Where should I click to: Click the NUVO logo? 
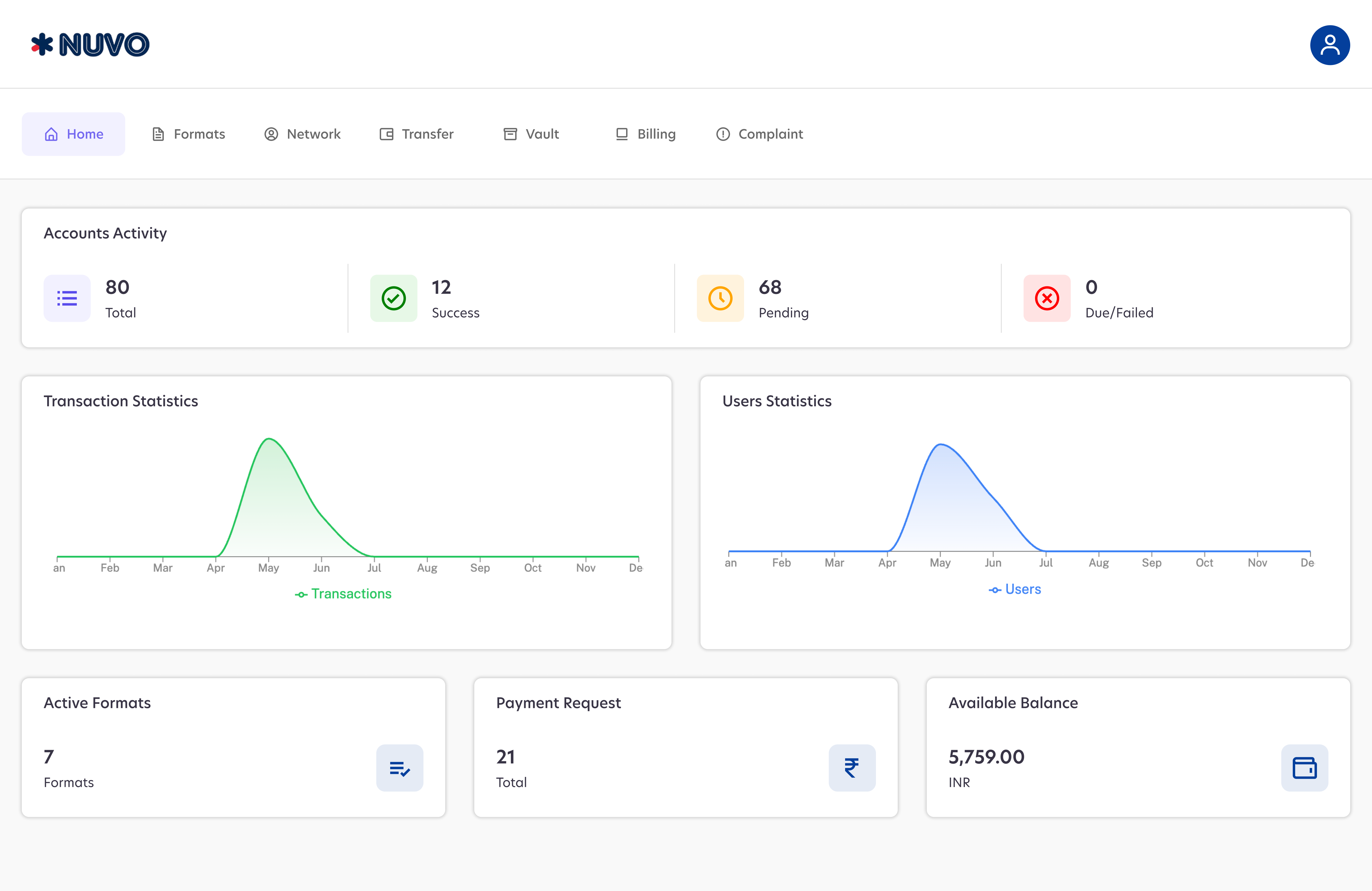click(x=90, y=45)
